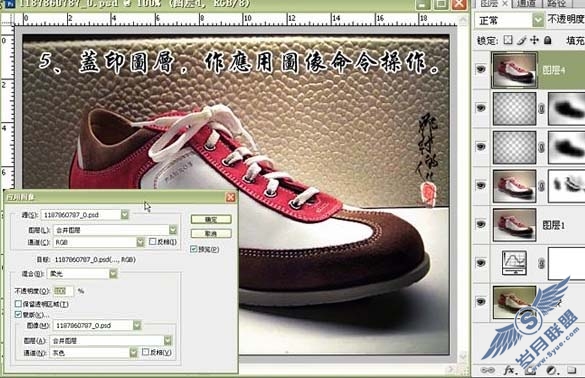Click the lock position move icon
Image resolution: width=585 pixels, height=378 pixels.
pyautogui.click(x=535, y=40)
